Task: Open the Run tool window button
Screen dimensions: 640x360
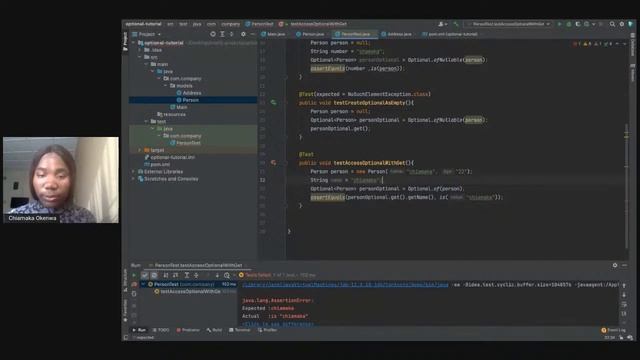Action: click(140, 330)
